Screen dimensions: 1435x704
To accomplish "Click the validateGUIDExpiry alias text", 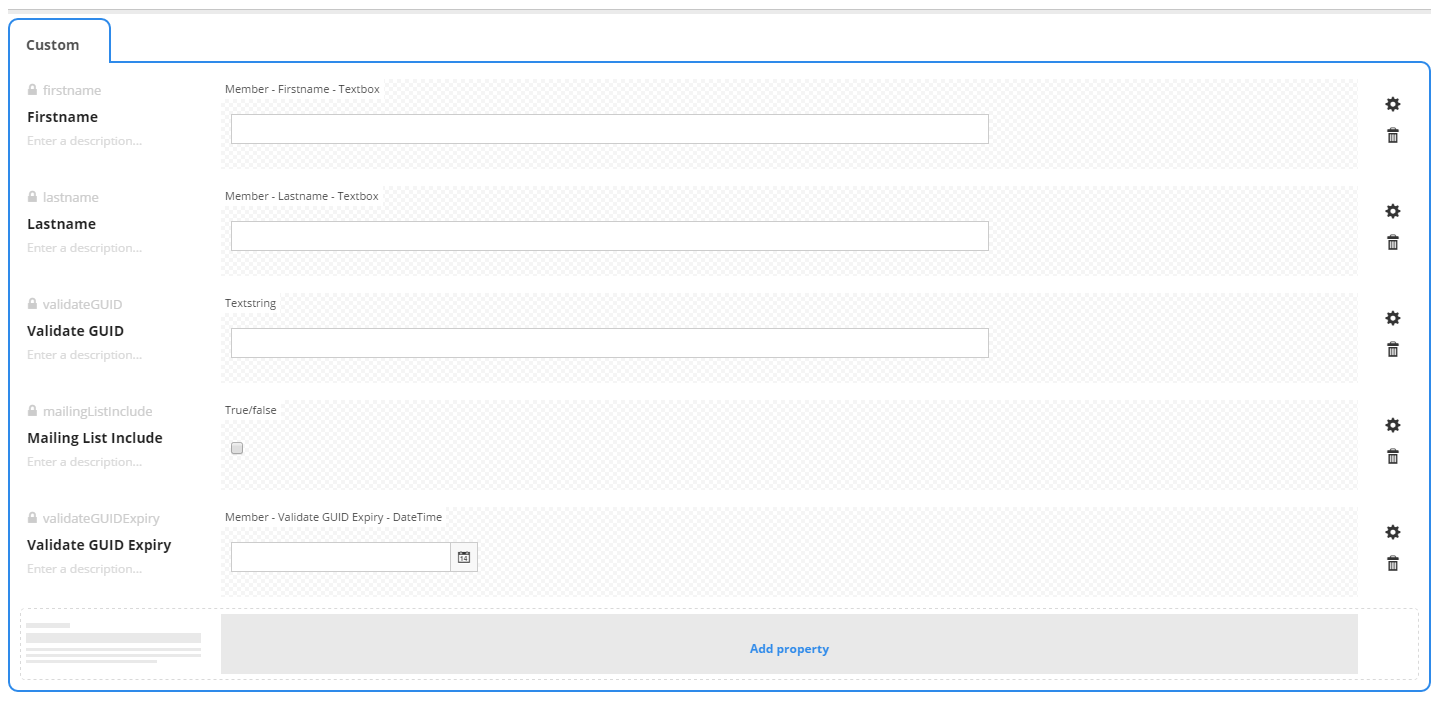I will 101,518.
